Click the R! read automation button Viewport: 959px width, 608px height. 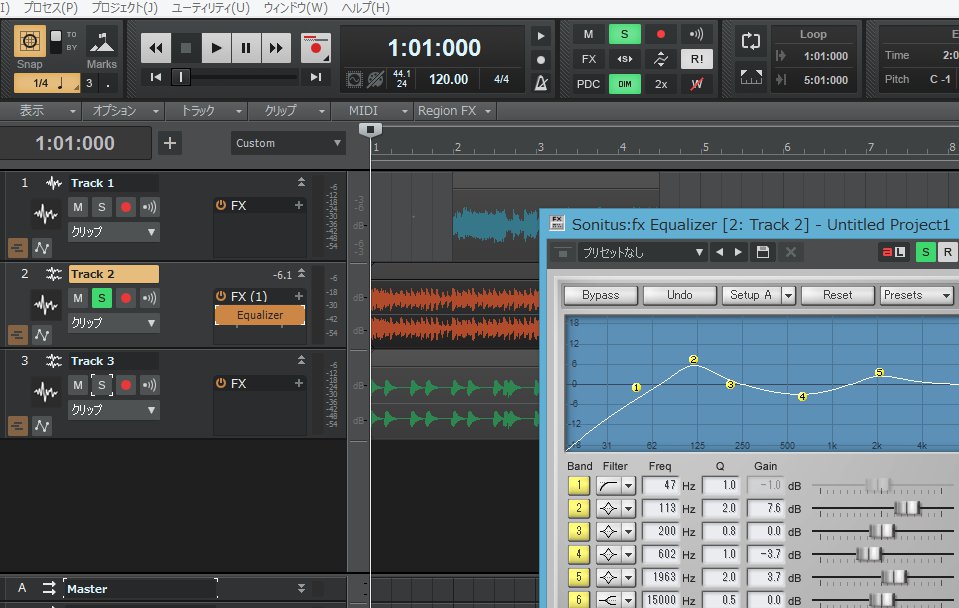point(697,59)
